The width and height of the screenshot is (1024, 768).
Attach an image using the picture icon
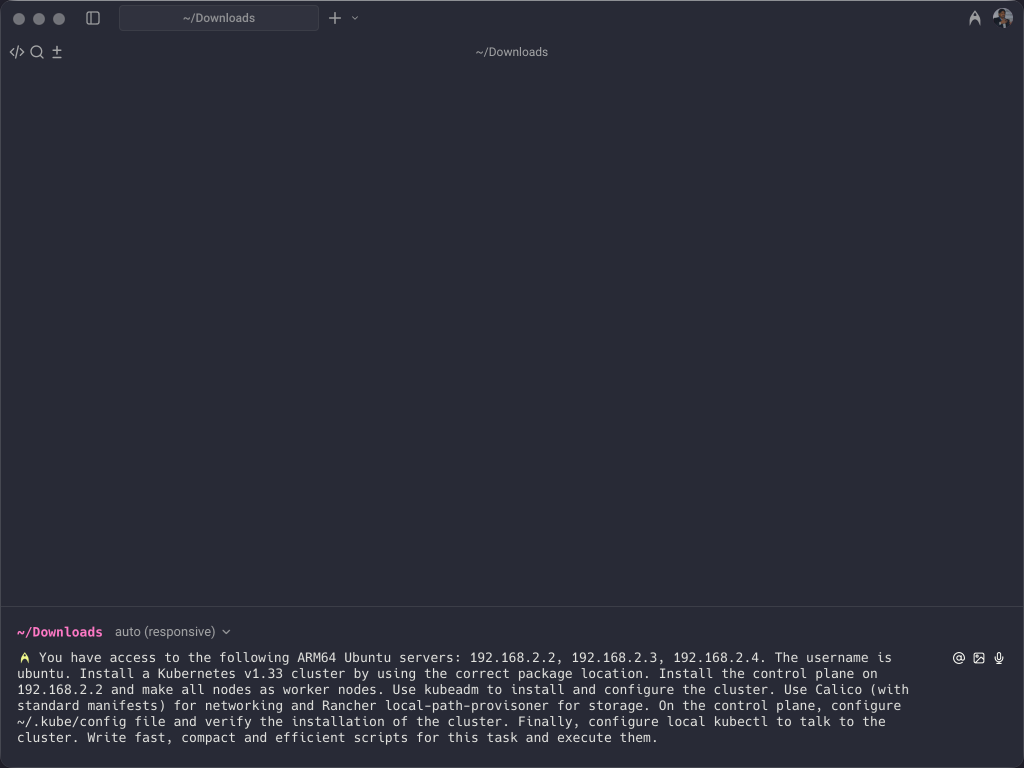(979, 658)
